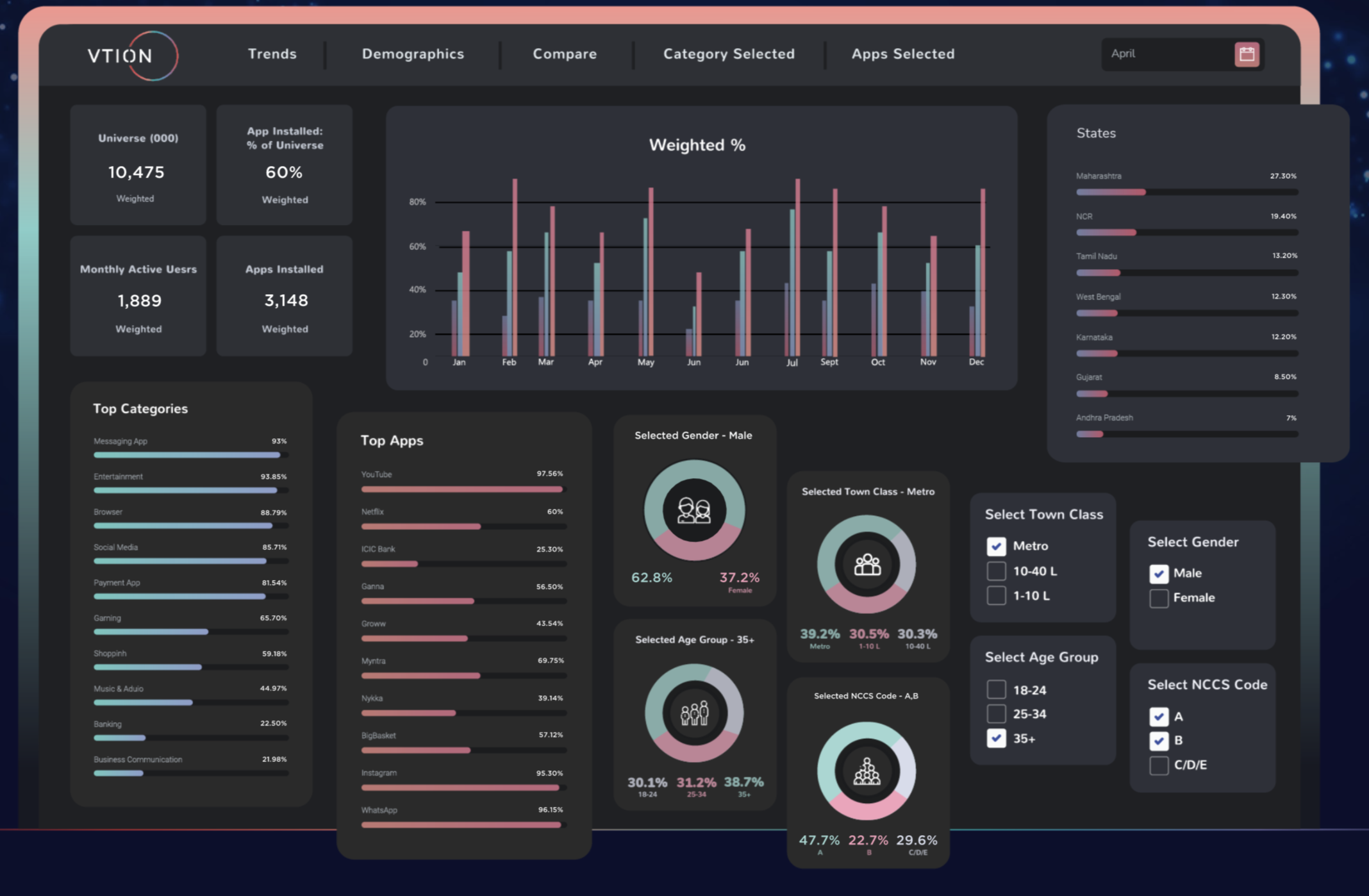The image size is (1369, 896).
Task: Click the VTION logo
Action: 133,56
